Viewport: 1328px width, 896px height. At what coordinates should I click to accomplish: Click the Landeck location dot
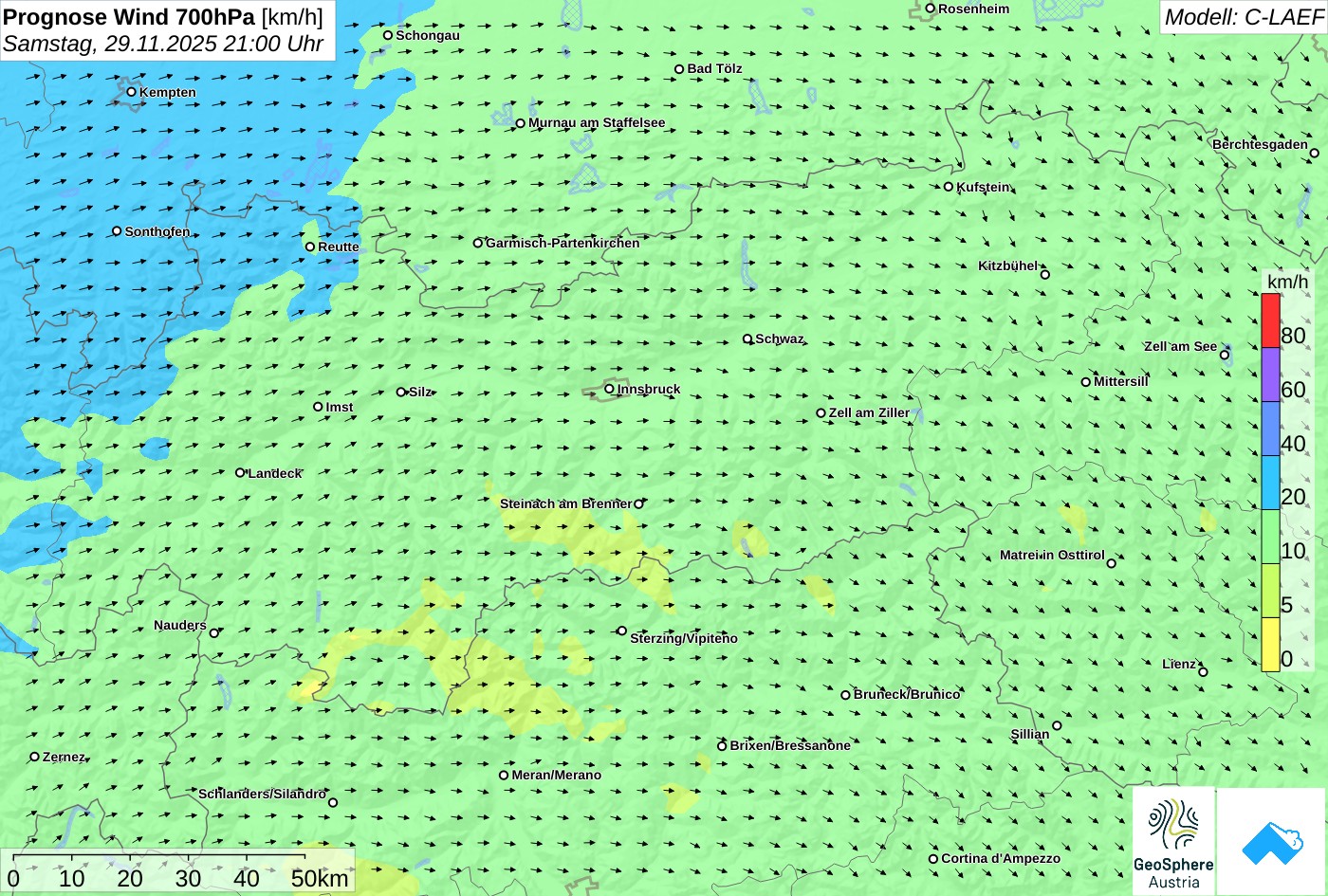point(239,472)
